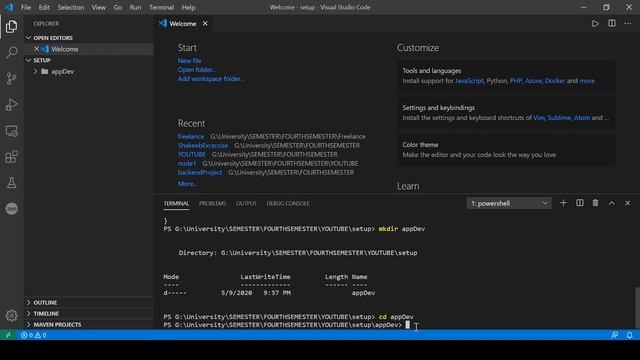Open the Remote Explorer view icon
This screenshot has width=640, height=360.
click(11, 131)
